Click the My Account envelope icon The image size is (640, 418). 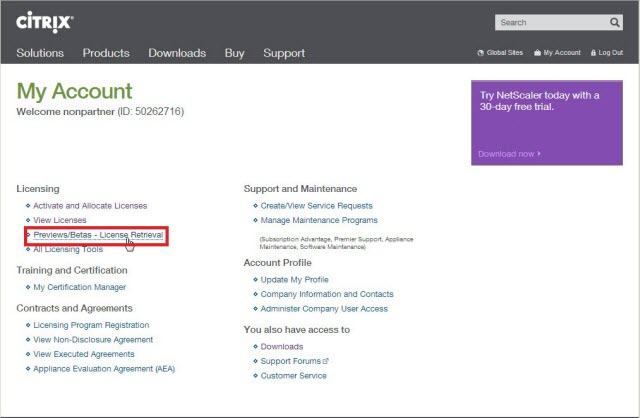pos(536,53)
